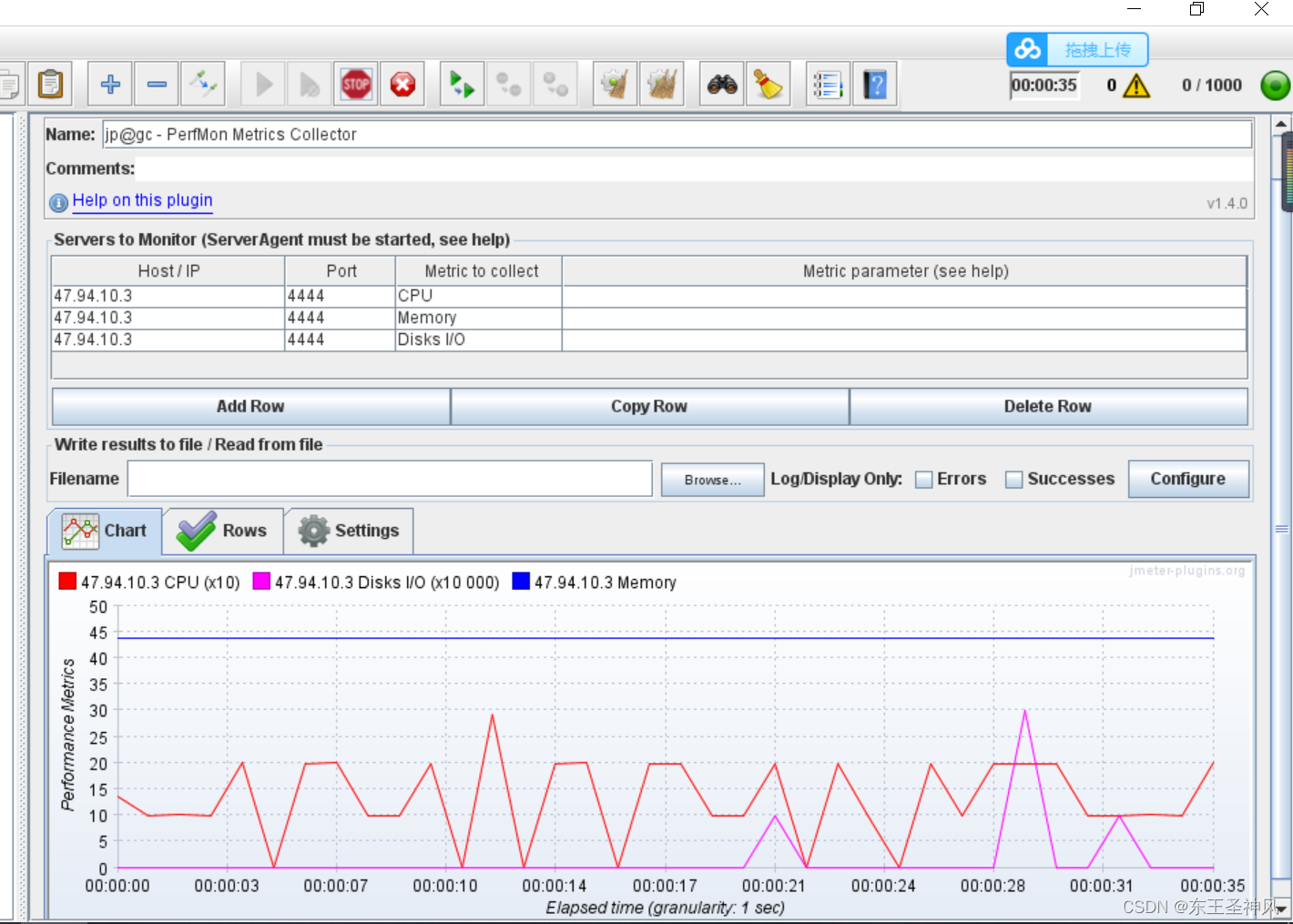This screenshot has width=1293, height=924.
Task: Open search with the binoculars icon
Action: (722, 85)
